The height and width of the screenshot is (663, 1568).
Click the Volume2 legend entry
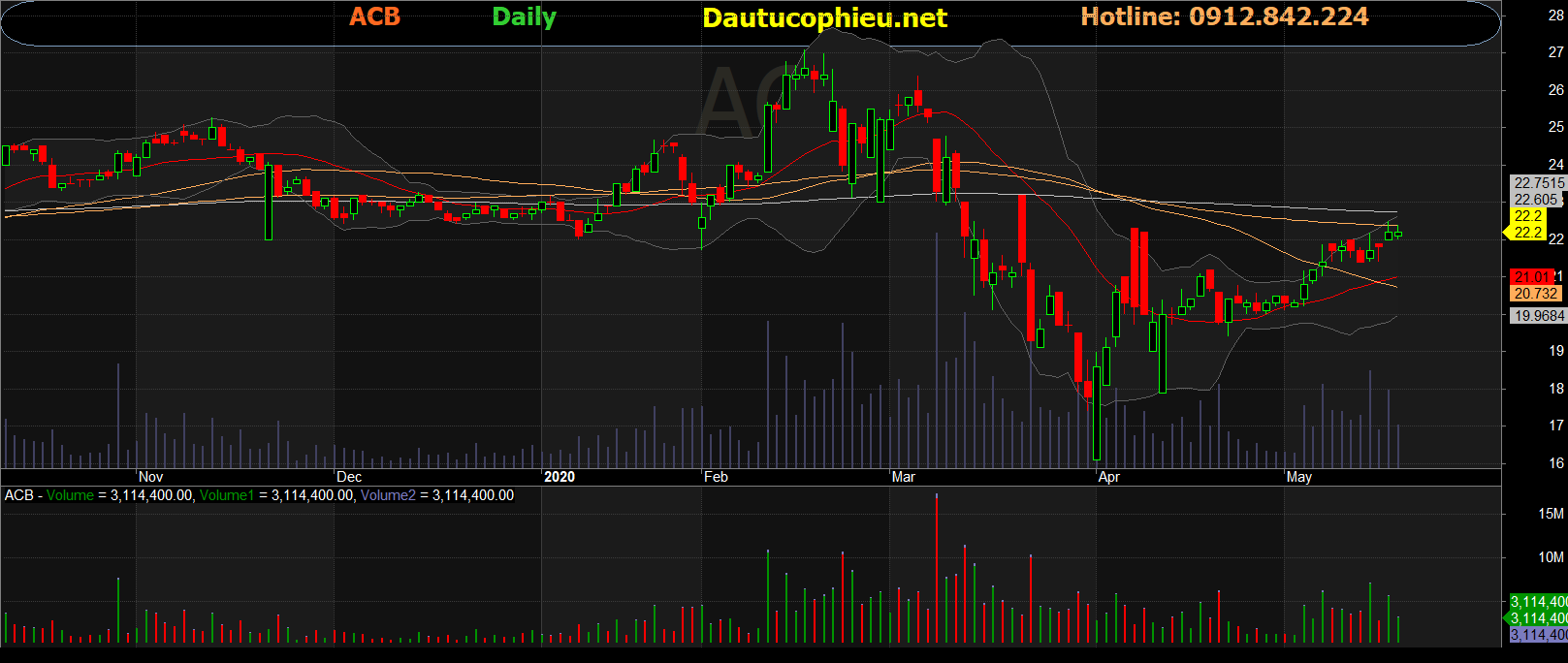tap(387, 495)
